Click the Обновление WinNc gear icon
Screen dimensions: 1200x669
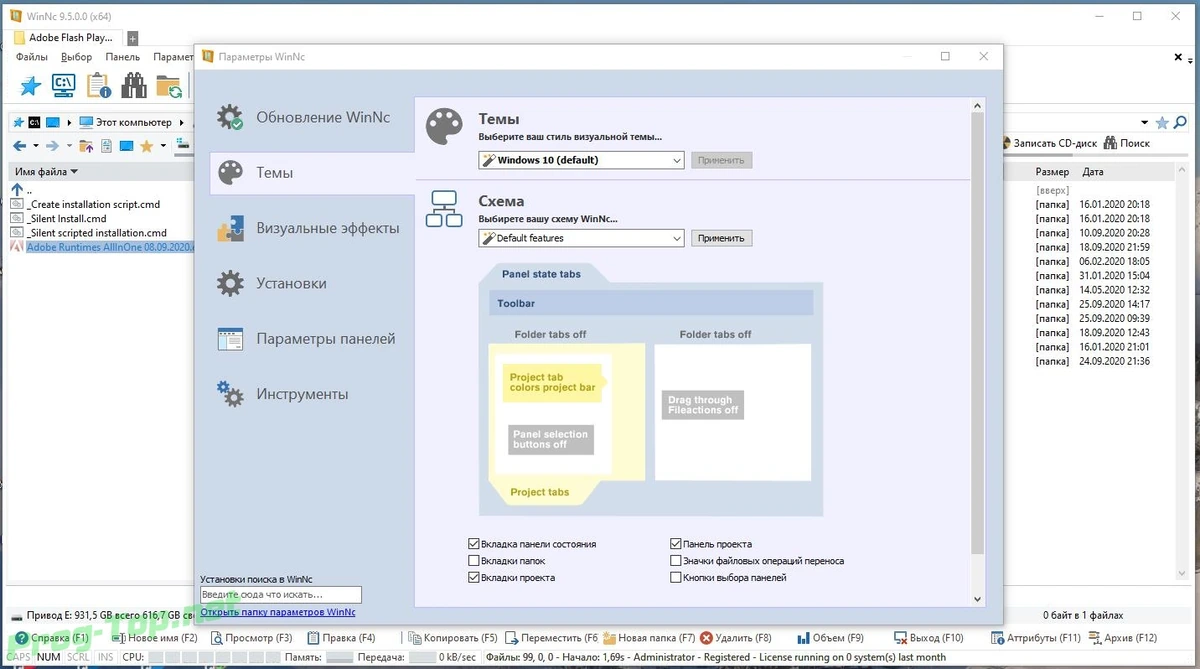click(230, 117)
